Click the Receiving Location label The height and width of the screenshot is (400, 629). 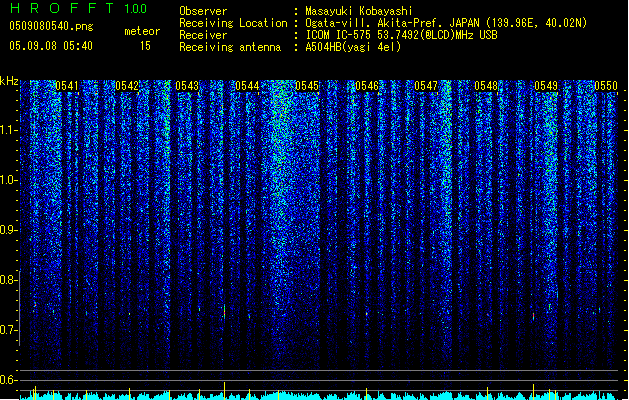click(233, 23)
